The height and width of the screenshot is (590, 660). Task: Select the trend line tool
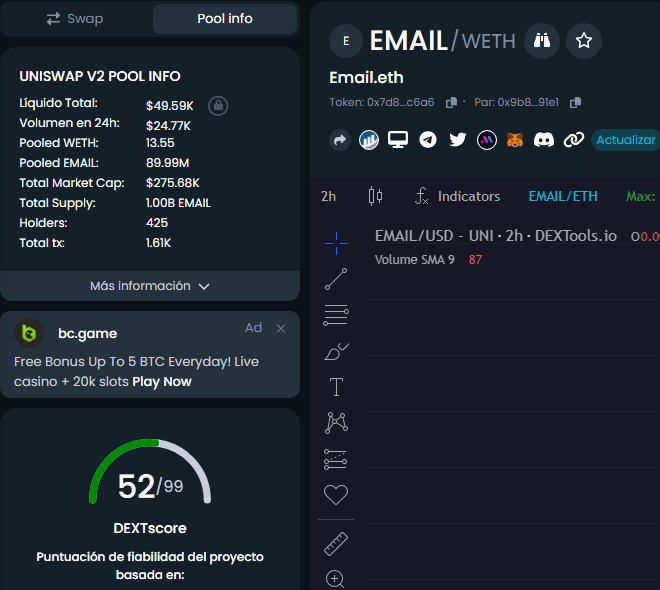[336, 279]
